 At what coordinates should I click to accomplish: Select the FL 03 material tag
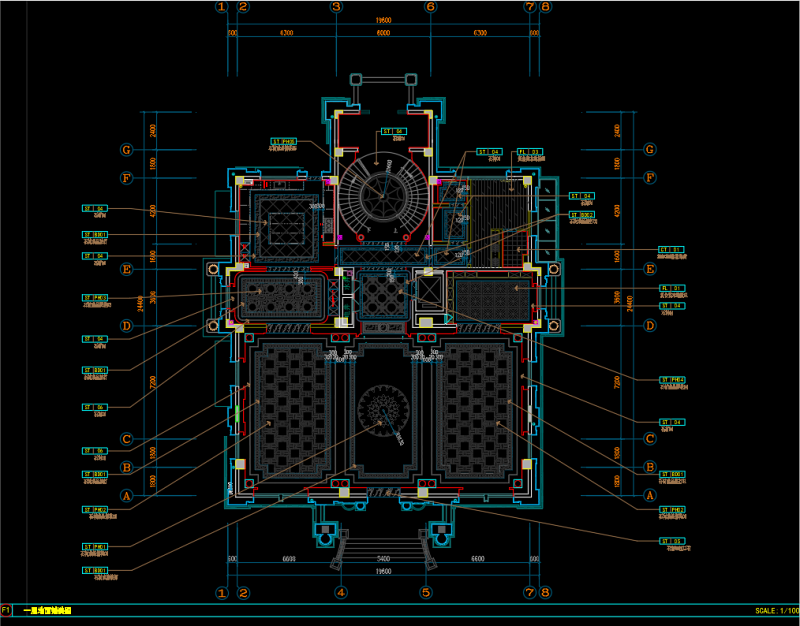[x=528, y=152]
